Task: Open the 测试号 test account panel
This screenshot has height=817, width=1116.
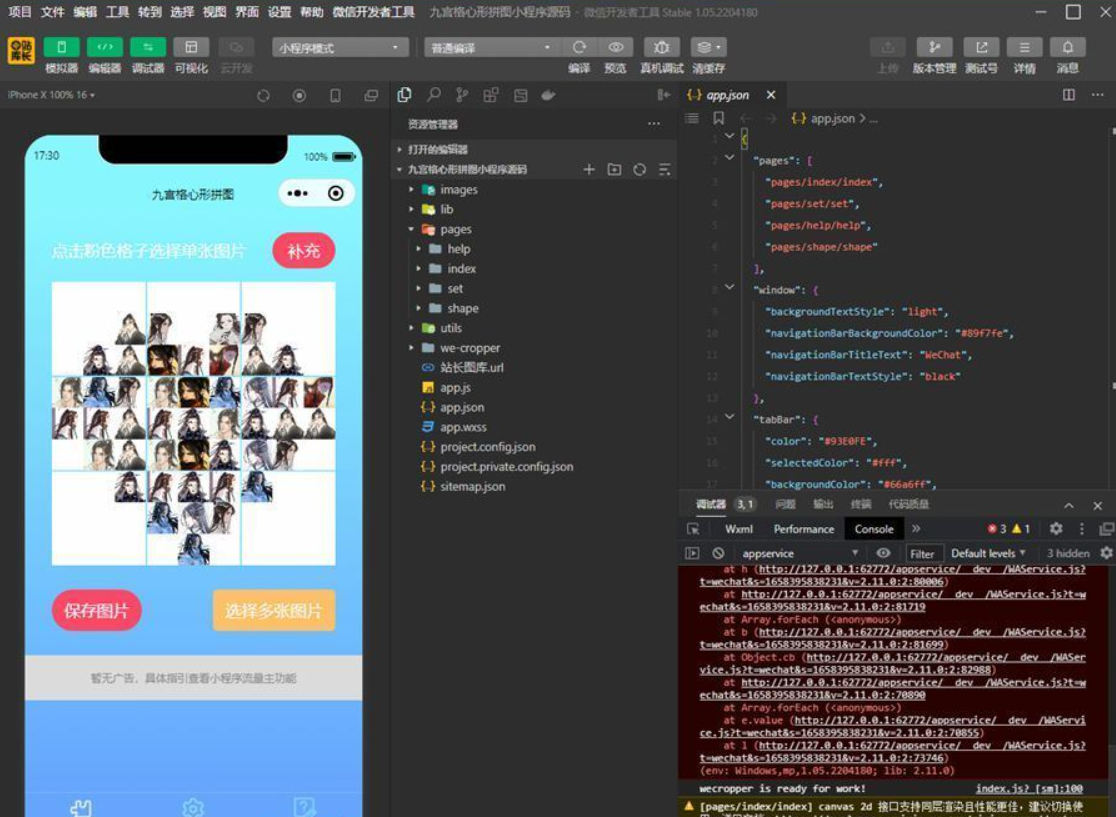Action: [x=981, y=47]
